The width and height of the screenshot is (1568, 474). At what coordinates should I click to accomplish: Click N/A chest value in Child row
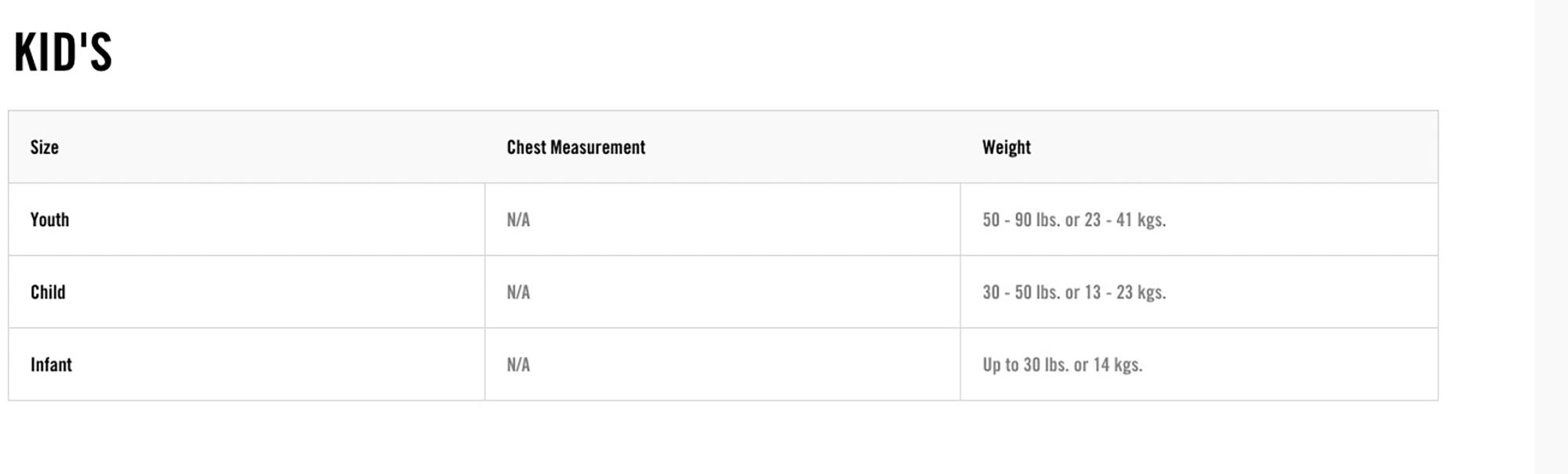tap(518, 293)
